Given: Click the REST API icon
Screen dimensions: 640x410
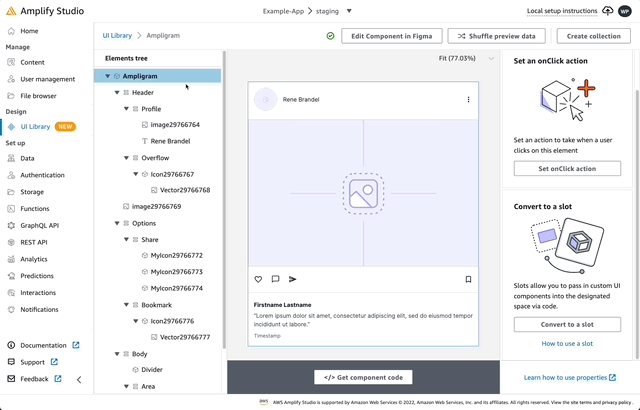Looking at the screenshot, I should 11,242.
